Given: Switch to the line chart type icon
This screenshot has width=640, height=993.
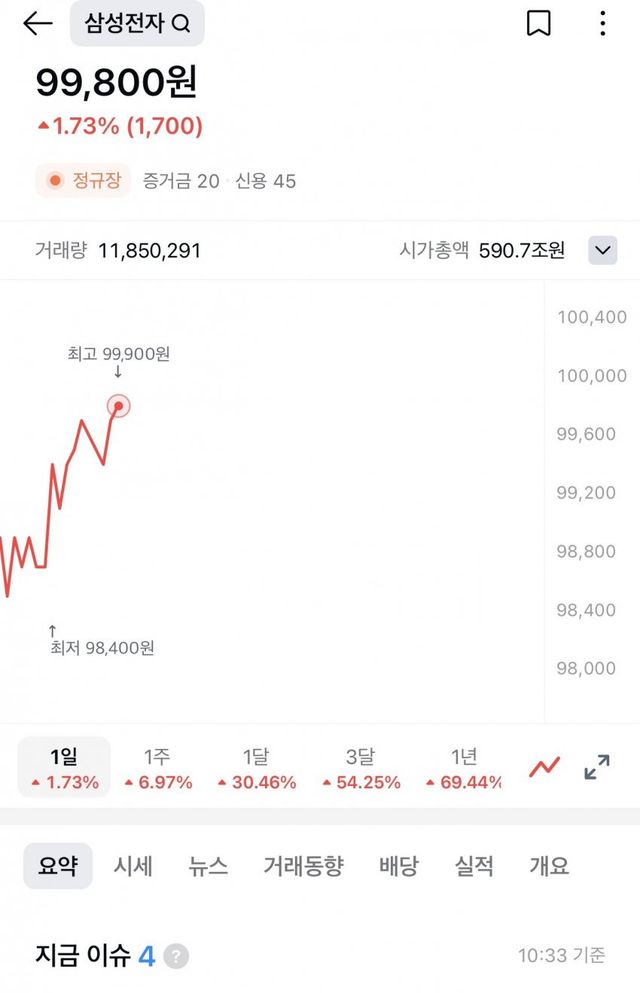Looking at the screenshot, I should pos(545,768).
